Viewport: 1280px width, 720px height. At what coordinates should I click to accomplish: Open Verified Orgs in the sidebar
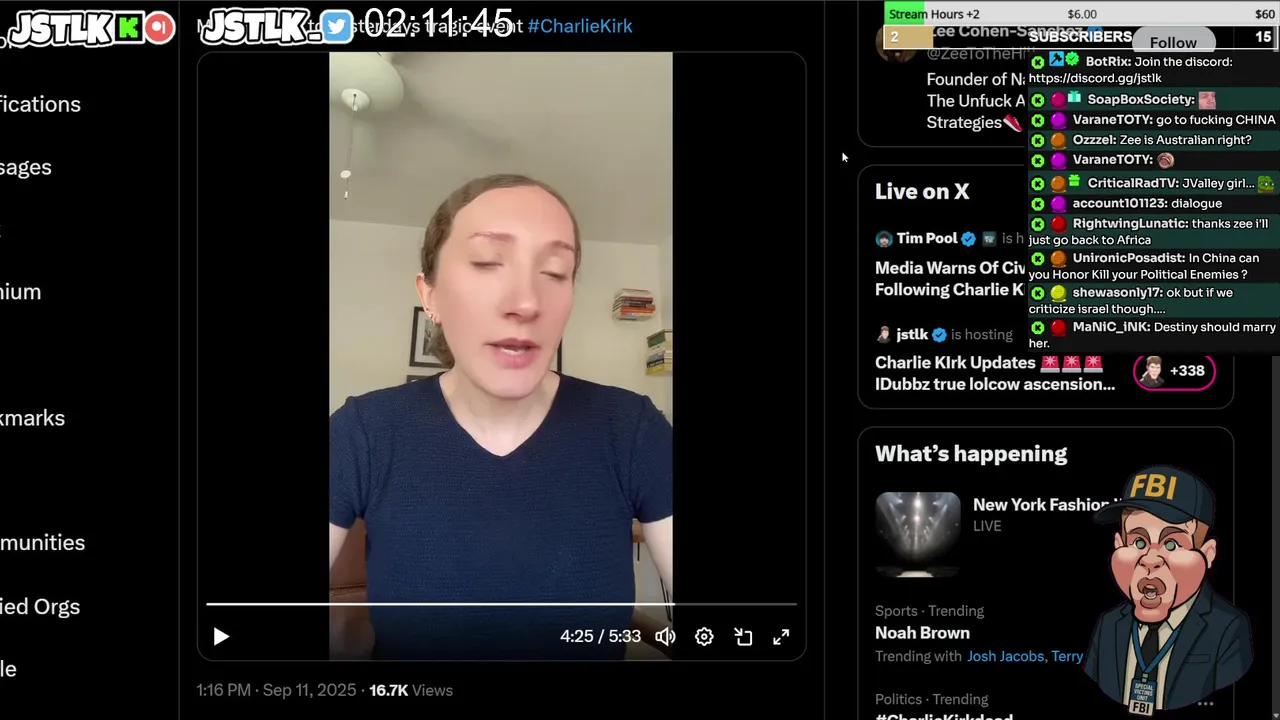click(x=39, y=606)
